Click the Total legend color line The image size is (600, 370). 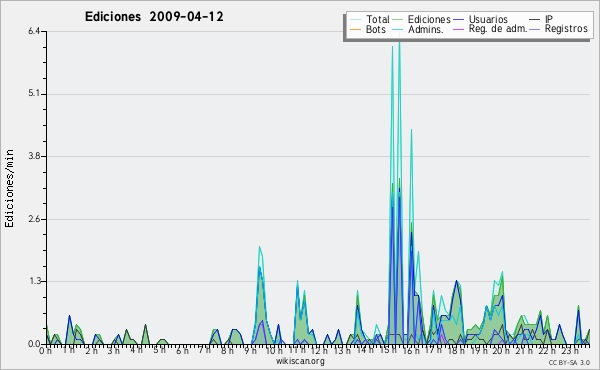click(x=355, y=20)
